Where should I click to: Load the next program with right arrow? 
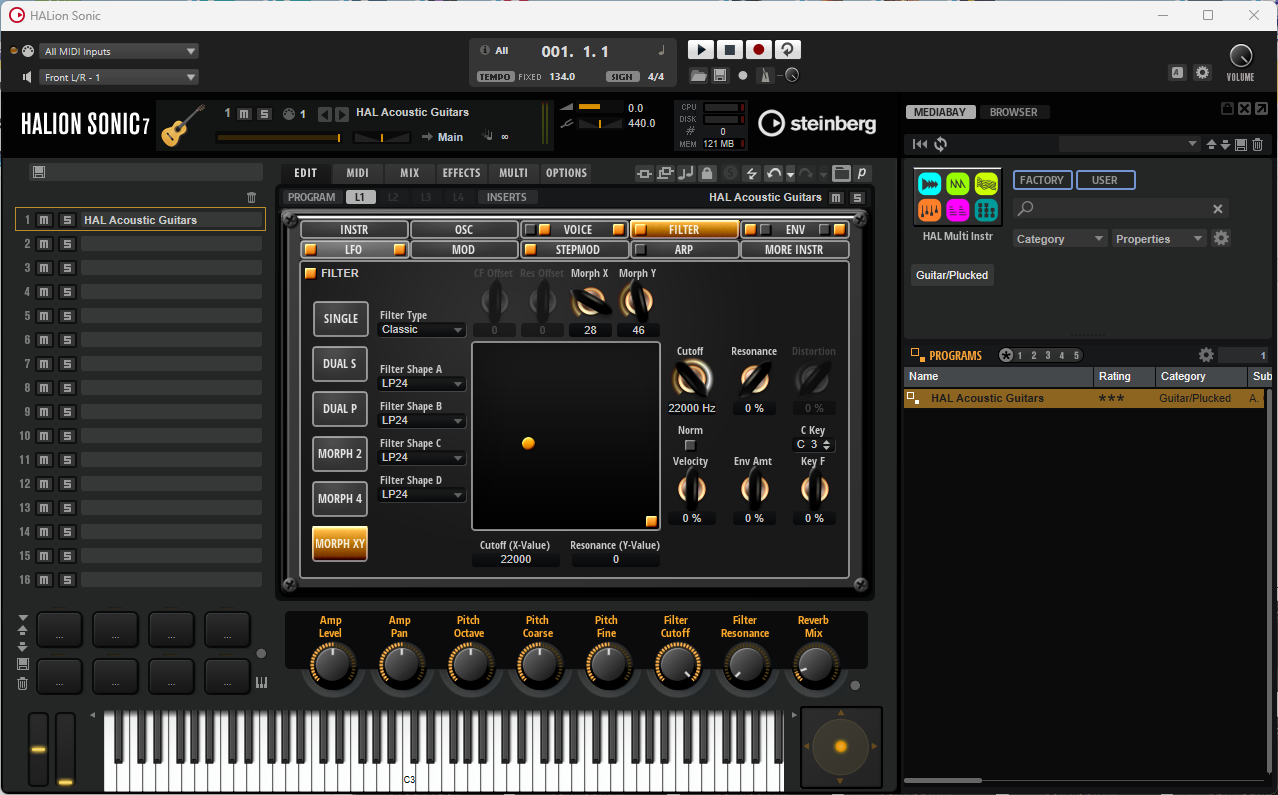pos(342,114)
